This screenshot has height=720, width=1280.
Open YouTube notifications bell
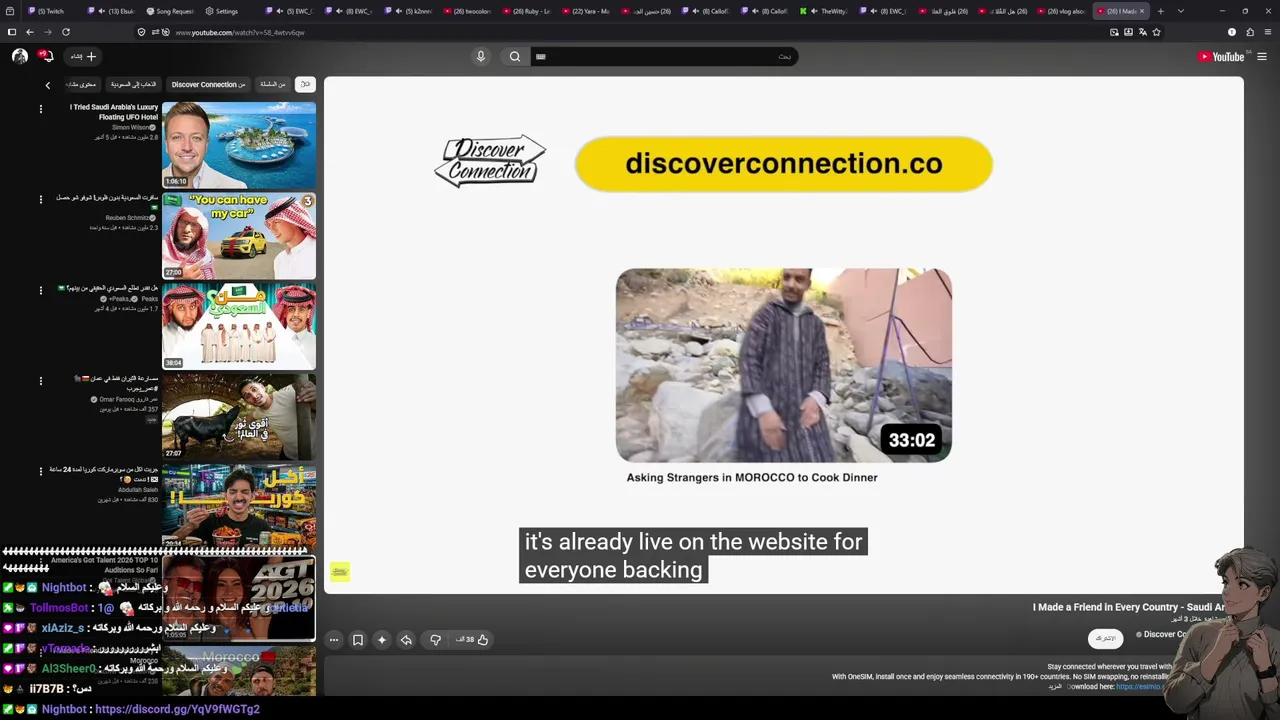[45, 57]
